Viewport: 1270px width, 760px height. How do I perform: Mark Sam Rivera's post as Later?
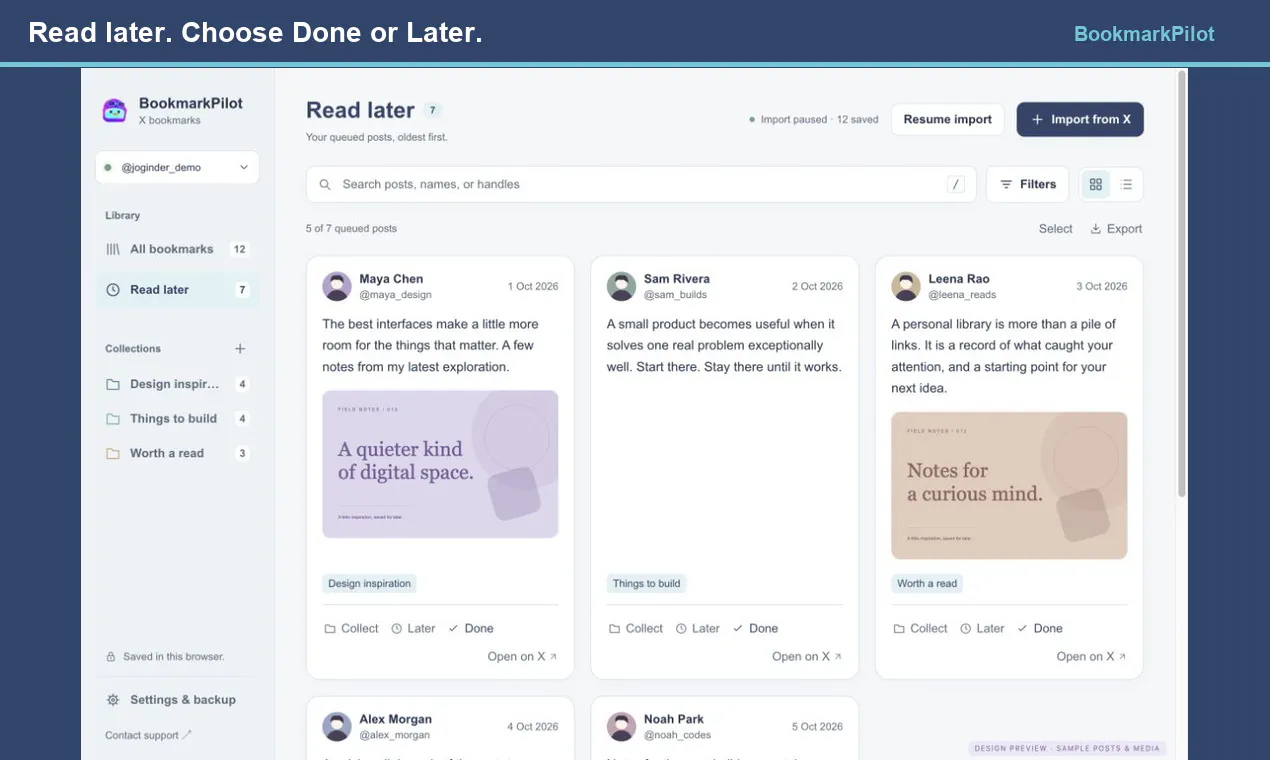click(x=698, y=629)
